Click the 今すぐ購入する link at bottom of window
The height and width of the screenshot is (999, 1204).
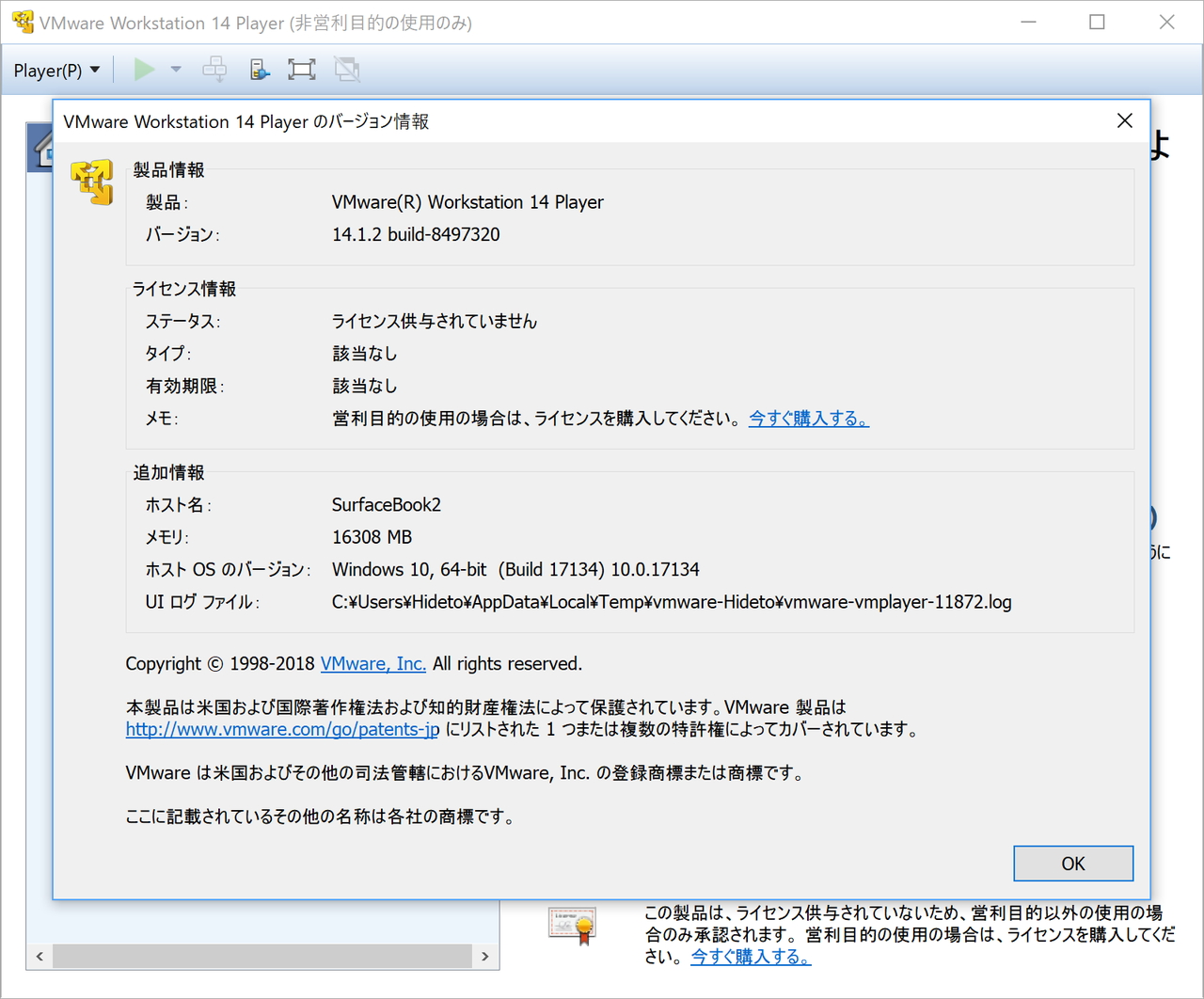(x=749, y=957)
